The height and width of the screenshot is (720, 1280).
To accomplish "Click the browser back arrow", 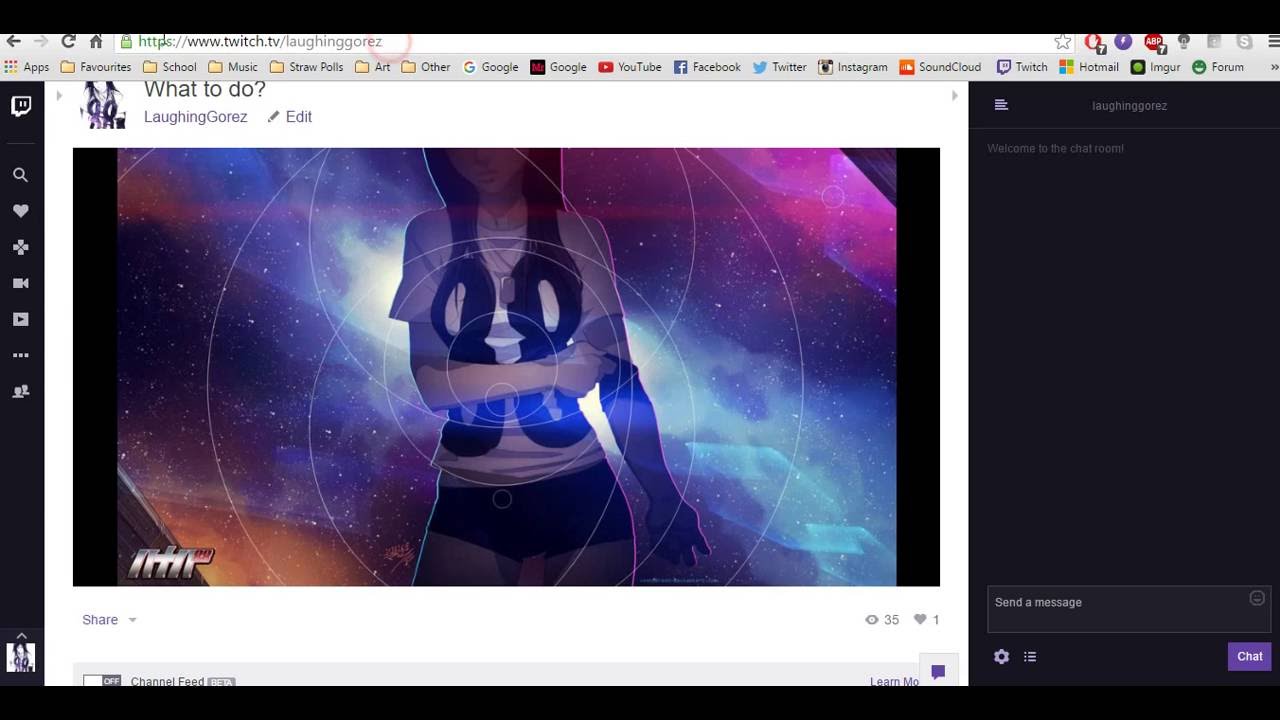I will point(13,41).
